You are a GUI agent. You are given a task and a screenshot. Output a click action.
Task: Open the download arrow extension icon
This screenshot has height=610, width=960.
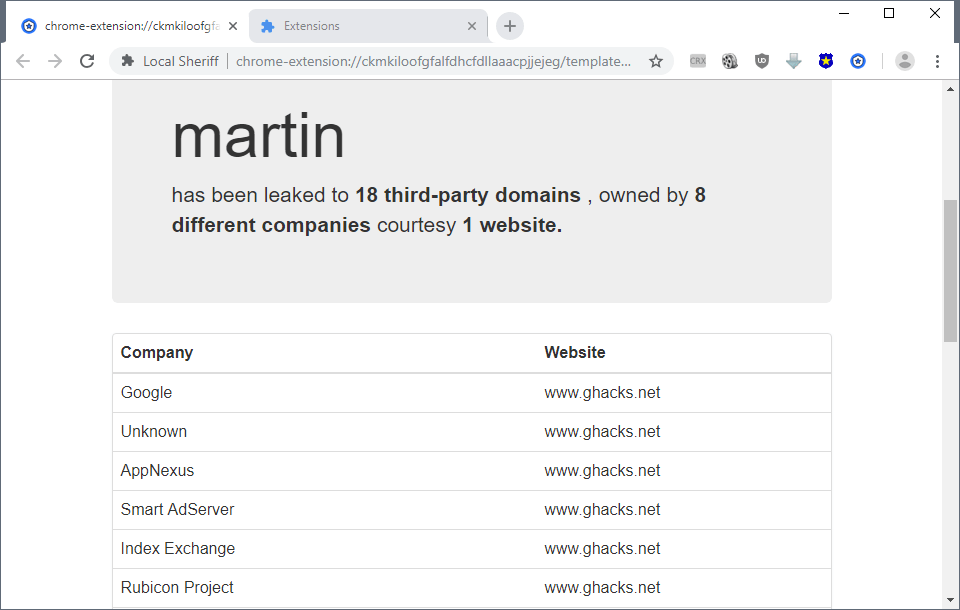click(793, 61)
